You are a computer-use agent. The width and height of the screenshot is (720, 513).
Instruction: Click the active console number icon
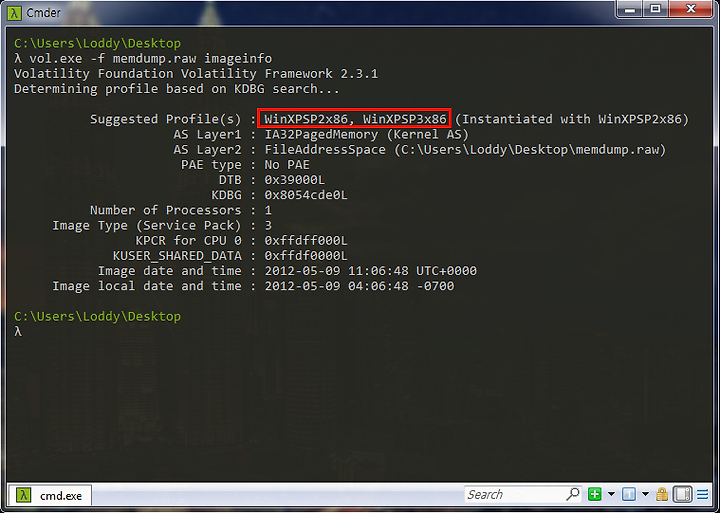point(629,495)
